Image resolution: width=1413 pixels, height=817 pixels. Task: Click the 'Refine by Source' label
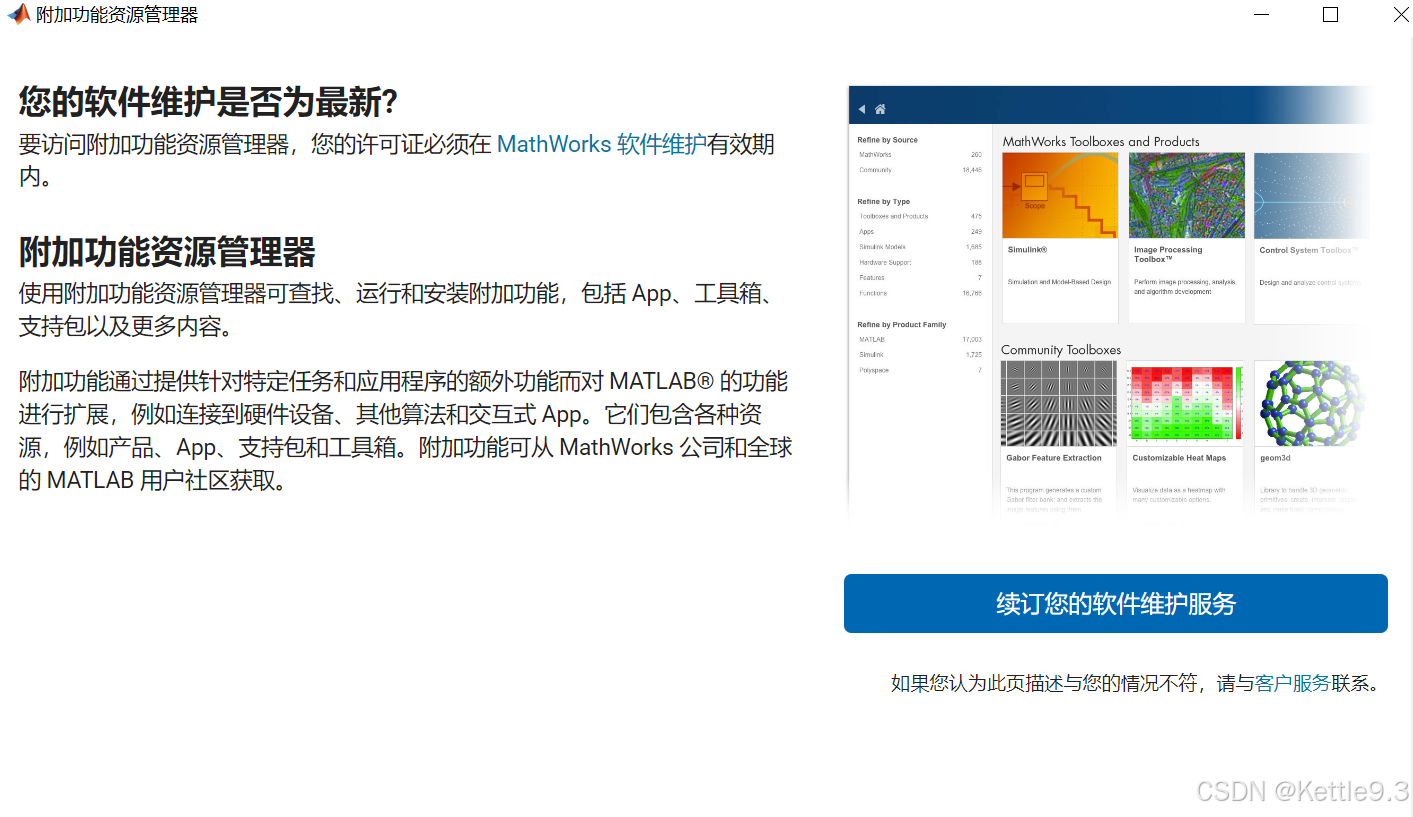coord(887,140)
